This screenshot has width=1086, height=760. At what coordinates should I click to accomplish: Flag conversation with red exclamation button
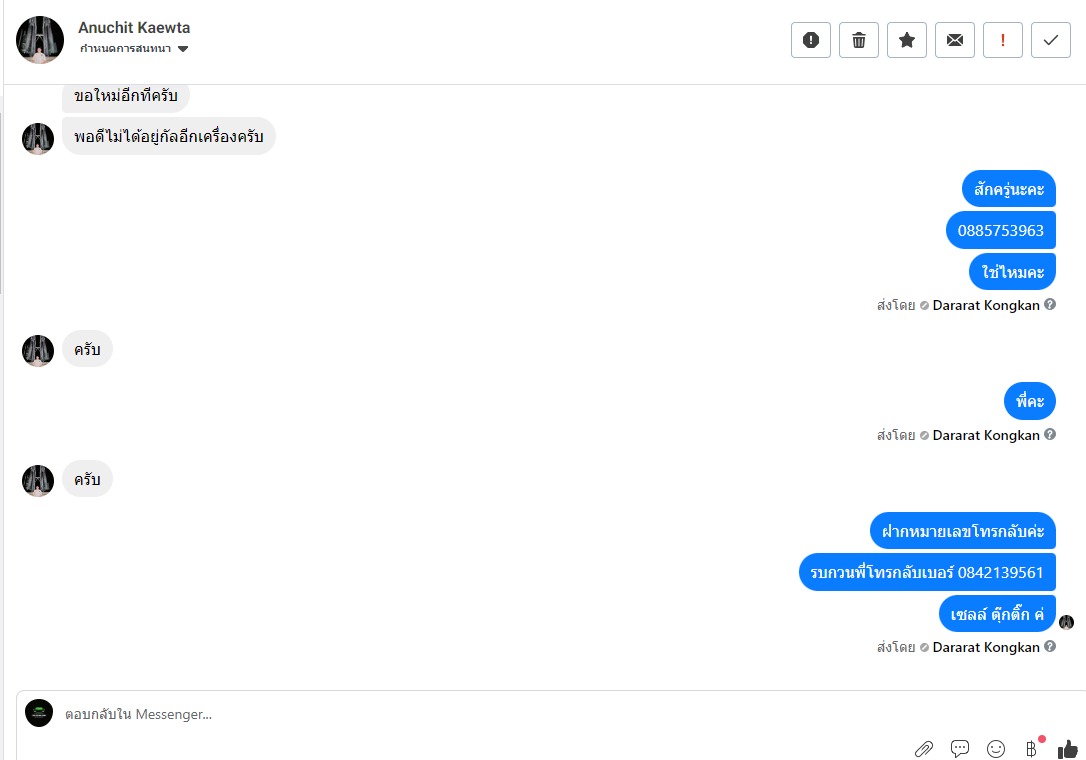click(x=1002, y=40)
